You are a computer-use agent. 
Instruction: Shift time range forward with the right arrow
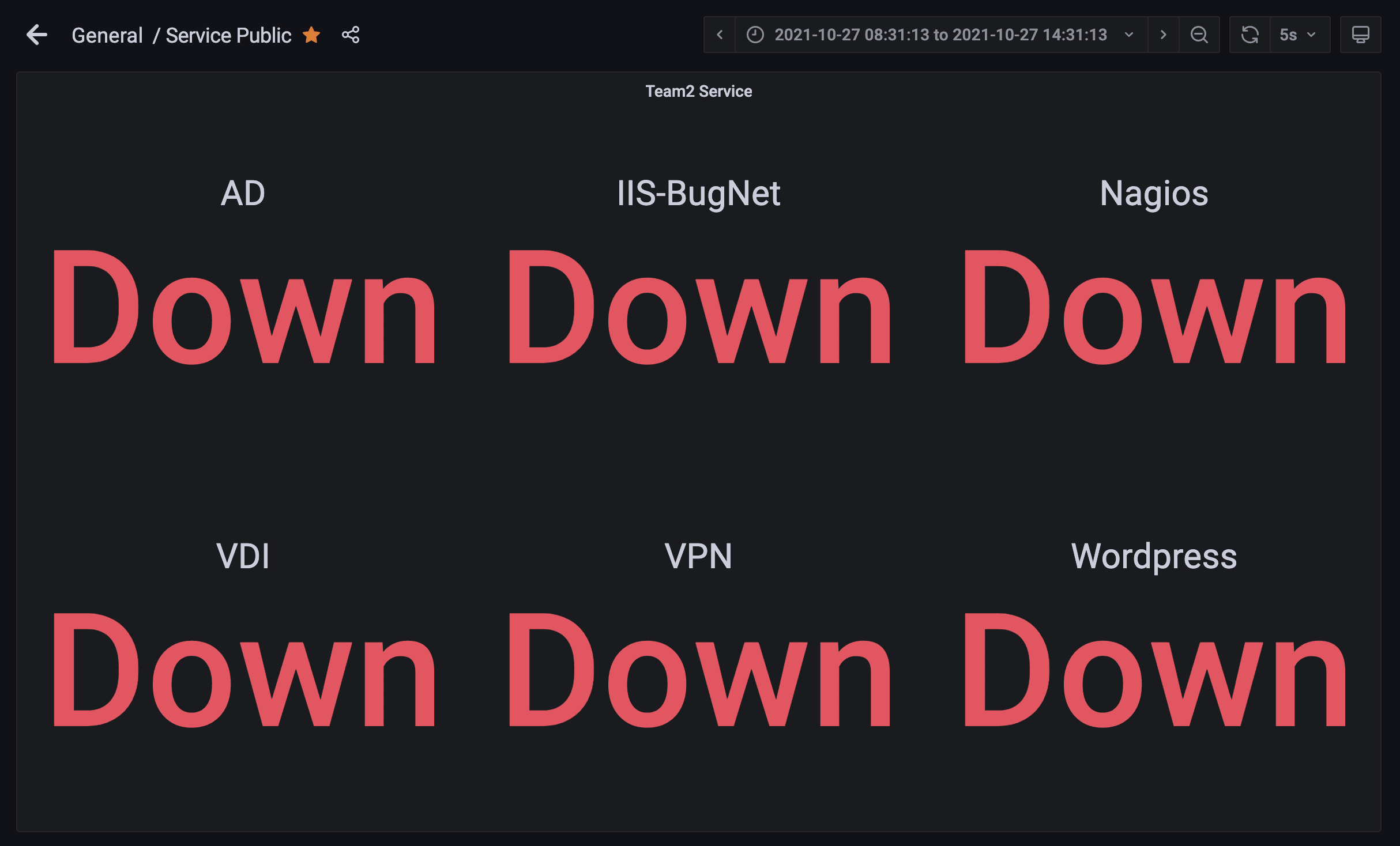tap(1163, 35)
